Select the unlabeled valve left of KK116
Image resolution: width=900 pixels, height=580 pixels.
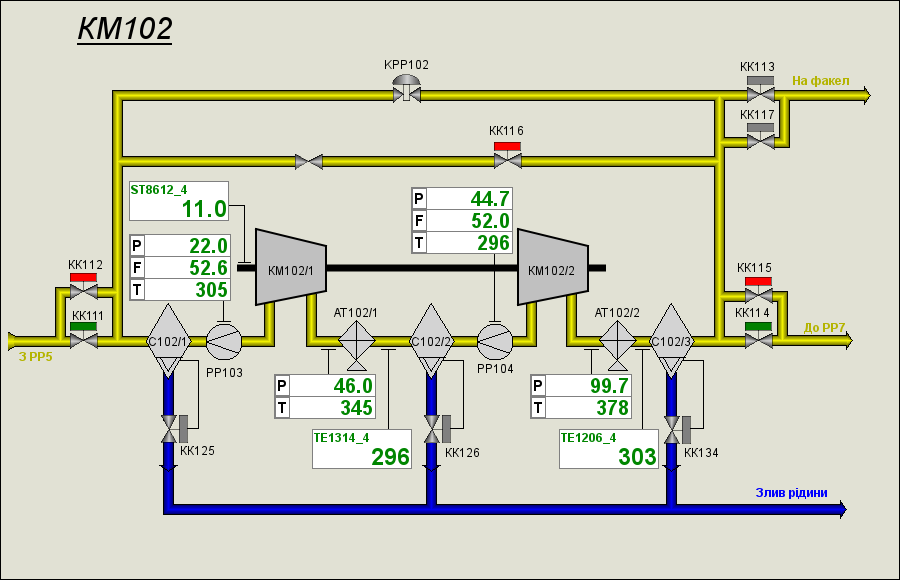[309, 162]
